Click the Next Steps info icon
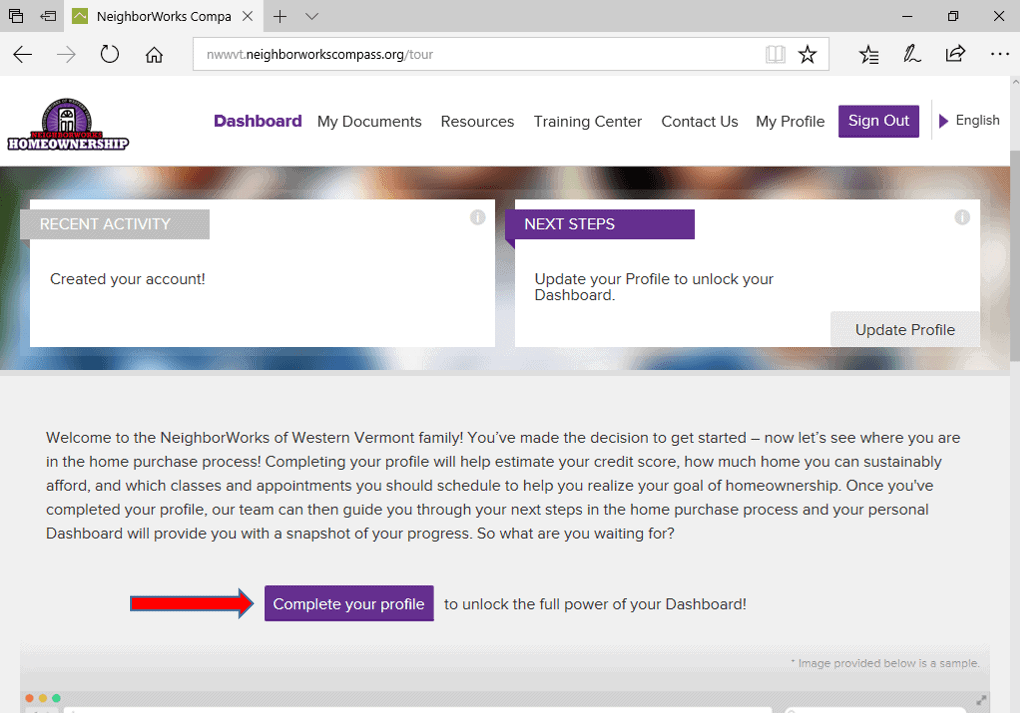This screenshot has width=1020, height=713. pos(962,217)
